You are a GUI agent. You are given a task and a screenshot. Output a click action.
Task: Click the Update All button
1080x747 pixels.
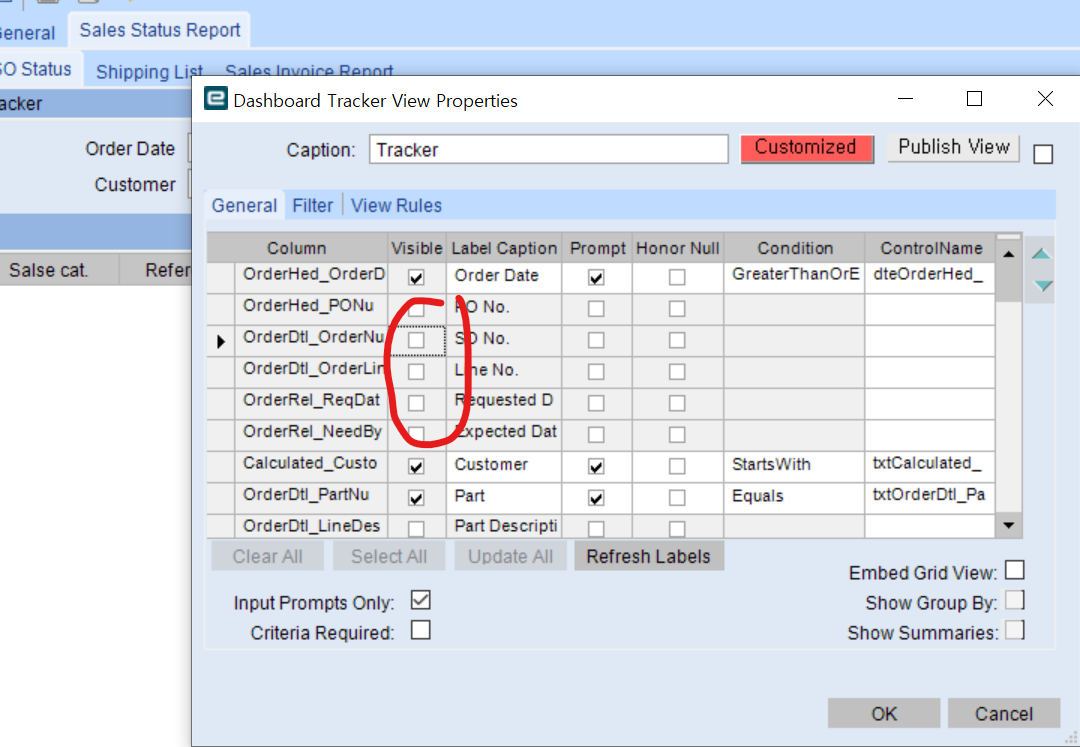pos(510,556)
